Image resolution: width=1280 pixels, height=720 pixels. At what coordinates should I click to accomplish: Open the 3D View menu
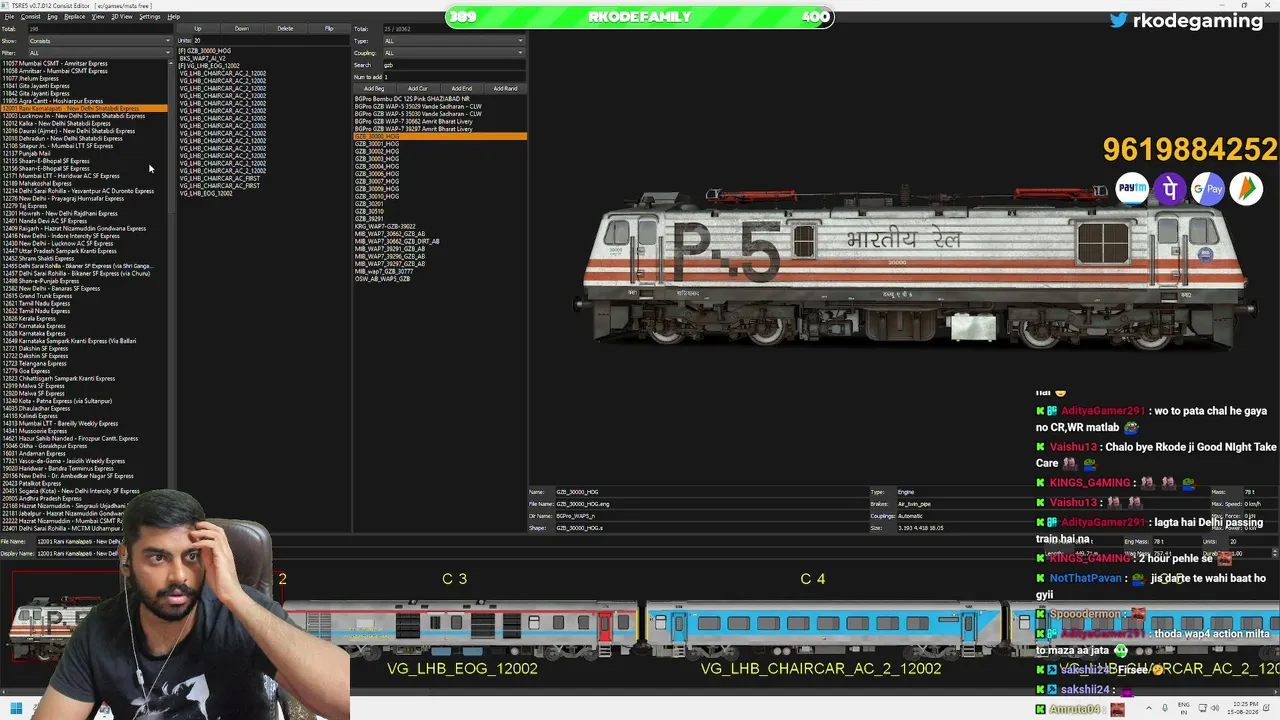122,17
